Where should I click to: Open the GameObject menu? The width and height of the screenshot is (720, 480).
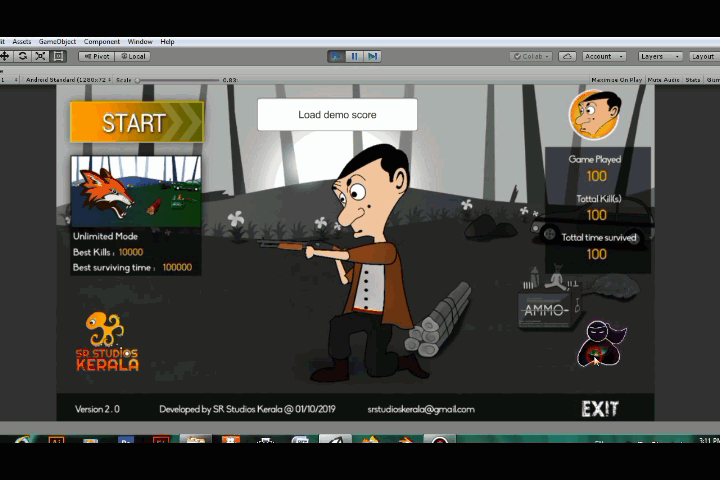(x=57, y=41)
